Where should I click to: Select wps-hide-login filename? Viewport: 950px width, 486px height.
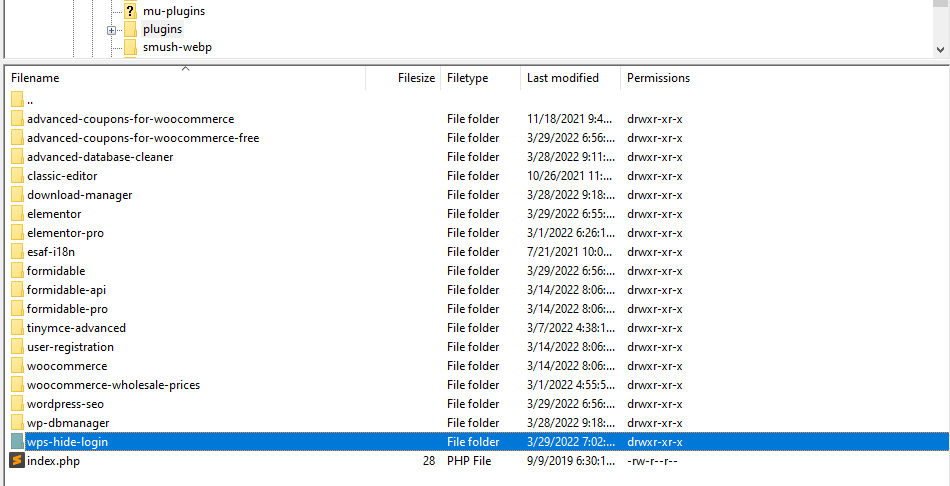(x=67, y=442)
